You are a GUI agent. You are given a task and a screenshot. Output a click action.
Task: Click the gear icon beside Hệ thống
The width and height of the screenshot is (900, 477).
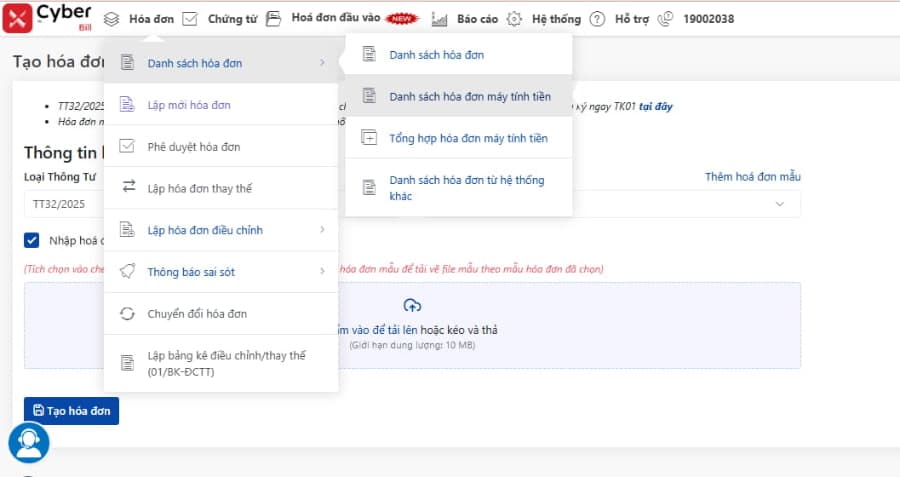(x=514, y=19)
